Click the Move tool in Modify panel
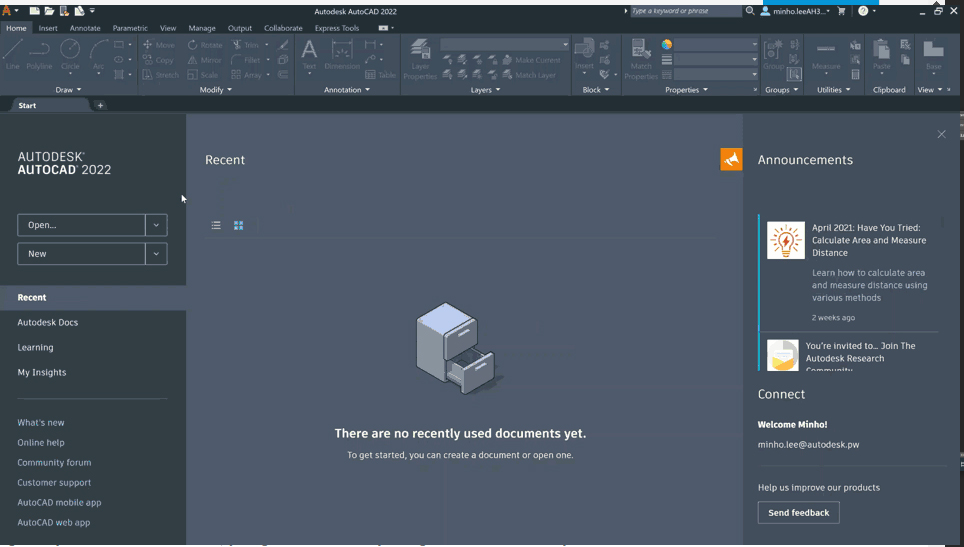The height and width of the screenshot is (547, 964). click(x=159, y=45)
